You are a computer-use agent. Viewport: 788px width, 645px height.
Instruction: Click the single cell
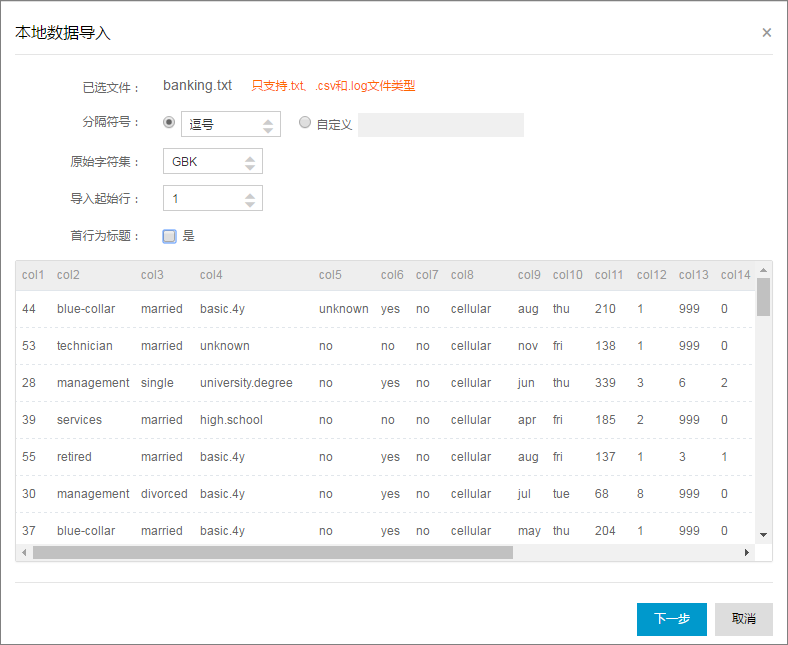[x=157, y=383]
